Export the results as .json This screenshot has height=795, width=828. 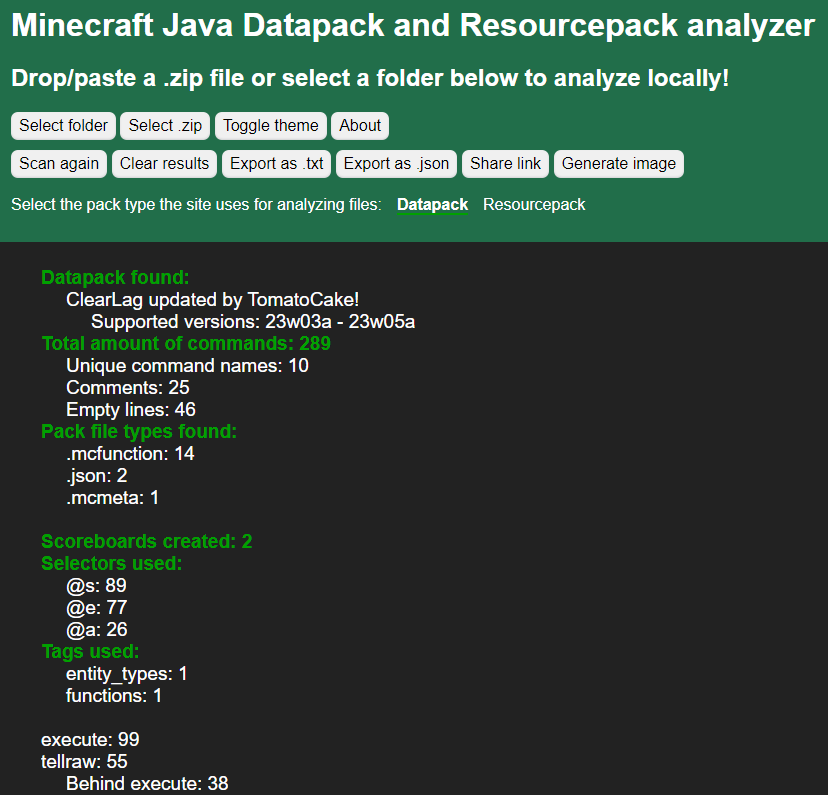[396, 163]
